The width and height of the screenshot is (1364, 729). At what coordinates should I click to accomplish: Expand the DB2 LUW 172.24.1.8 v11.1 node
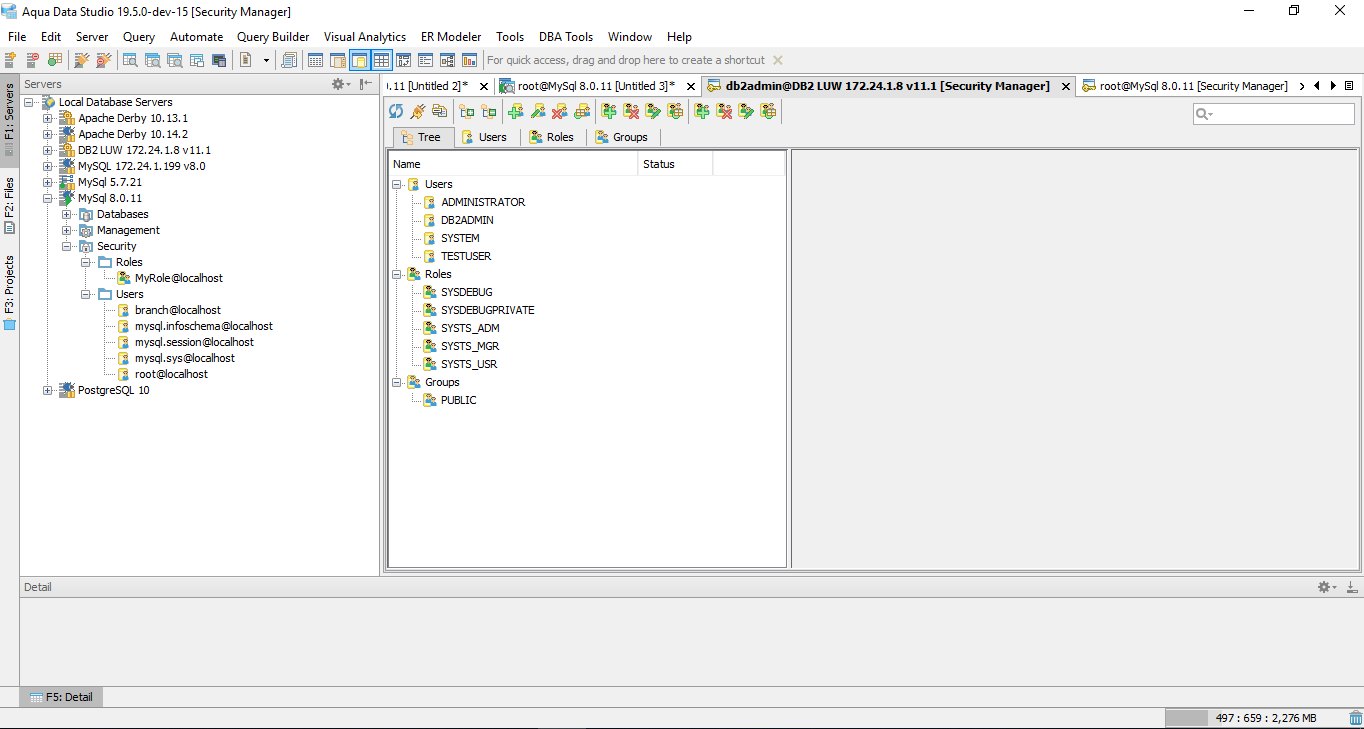(47, 150)
